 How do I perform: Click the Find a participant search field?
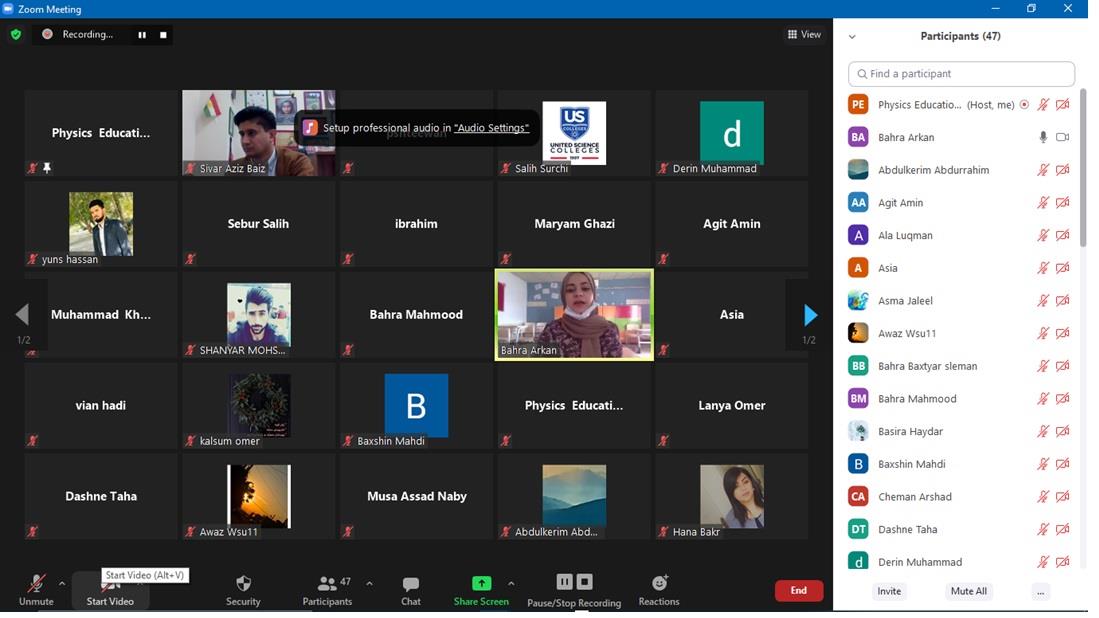[961, 74]
